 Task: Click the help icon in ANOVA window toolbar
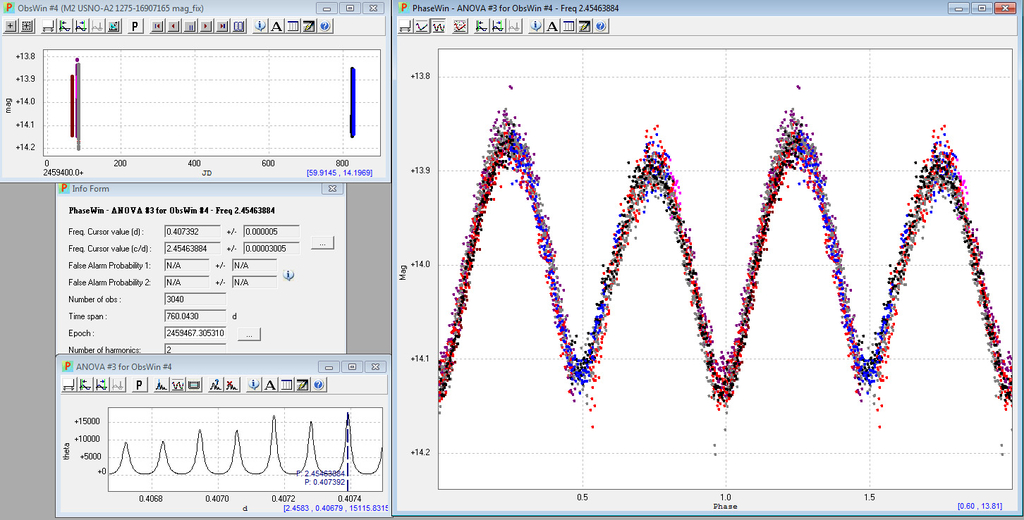point(318,385)
